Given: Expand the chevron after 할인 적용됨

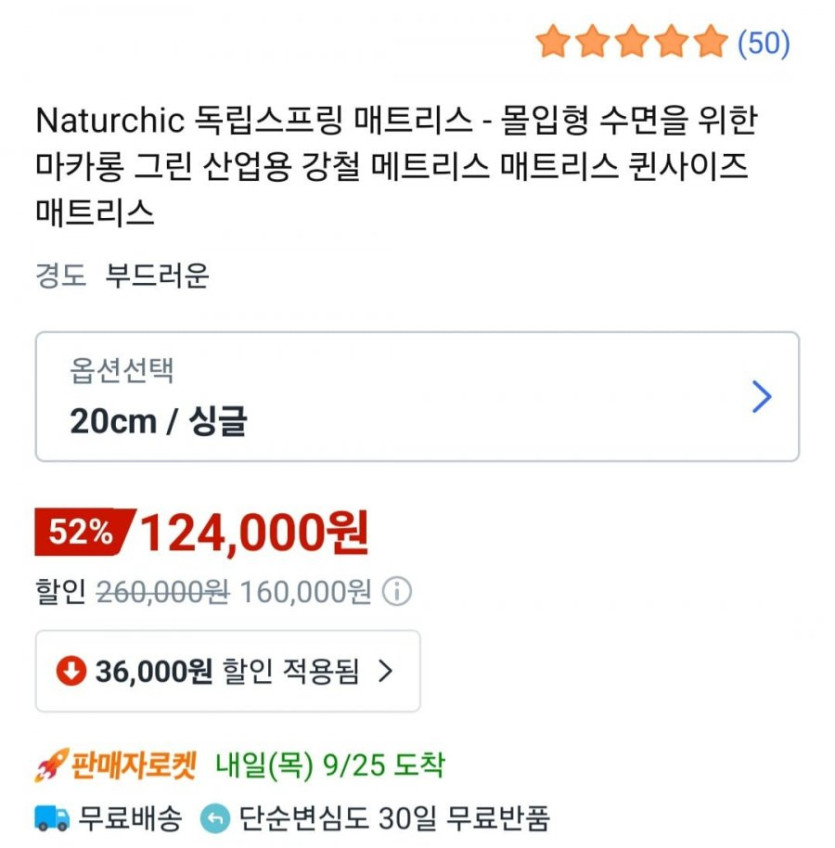Looking at the screenshot, I should click(x=385, y=671).
